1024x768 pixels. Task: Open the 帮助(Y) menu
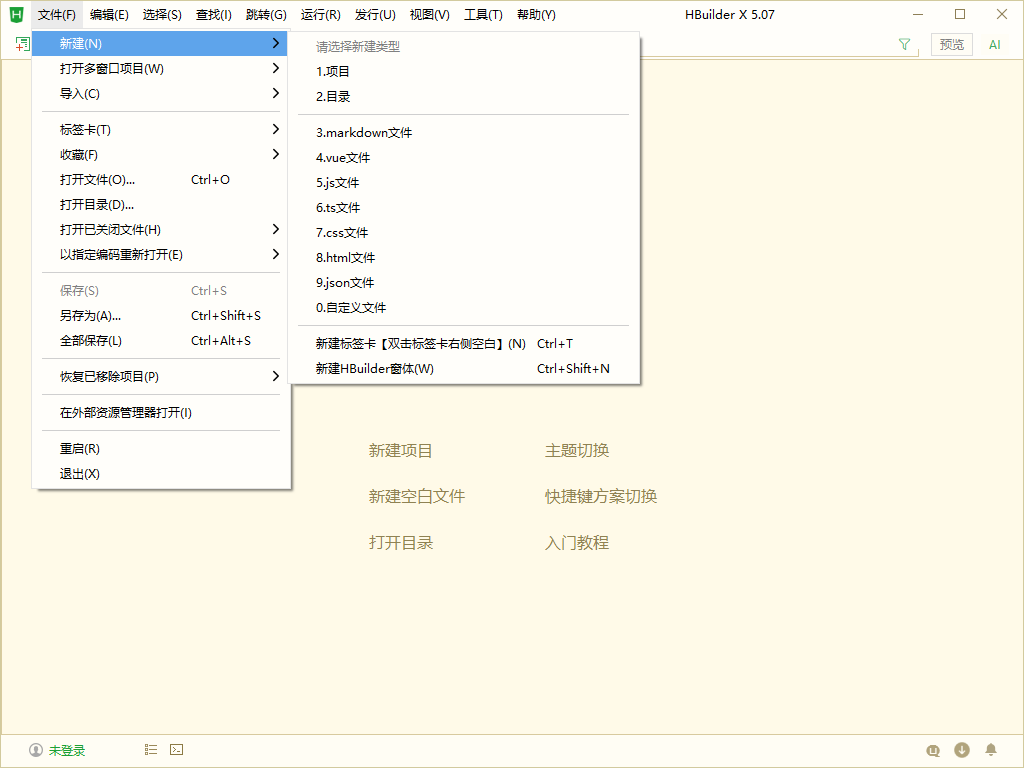(x=536, y=14)
